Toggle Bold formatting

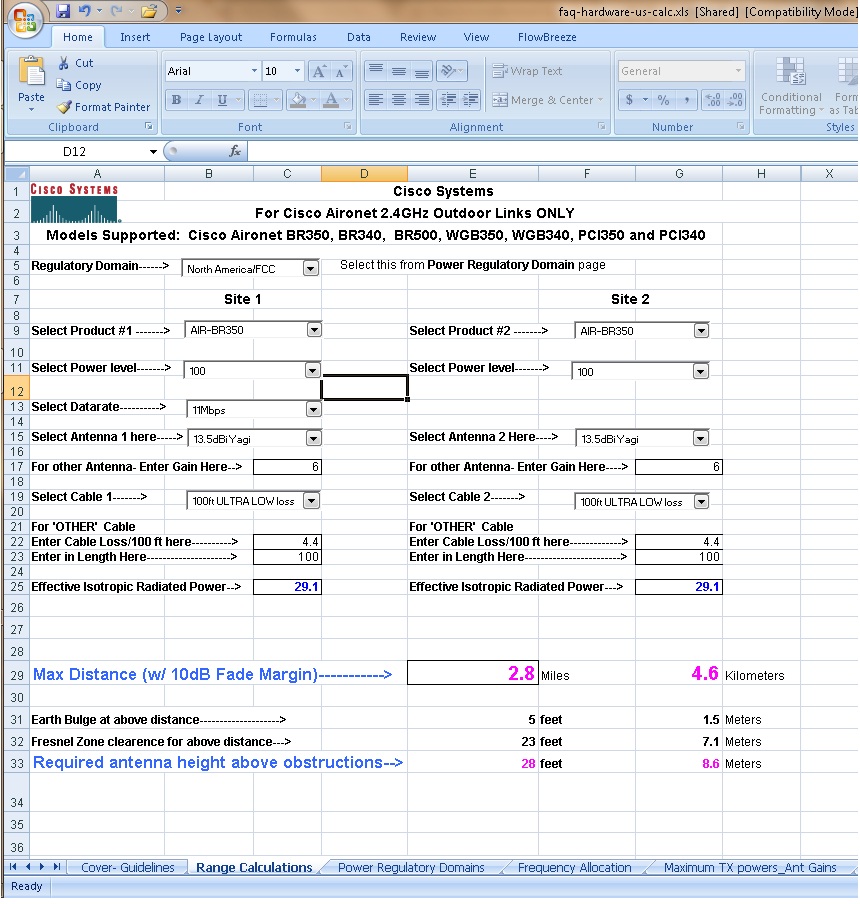[x=176, y=100]
